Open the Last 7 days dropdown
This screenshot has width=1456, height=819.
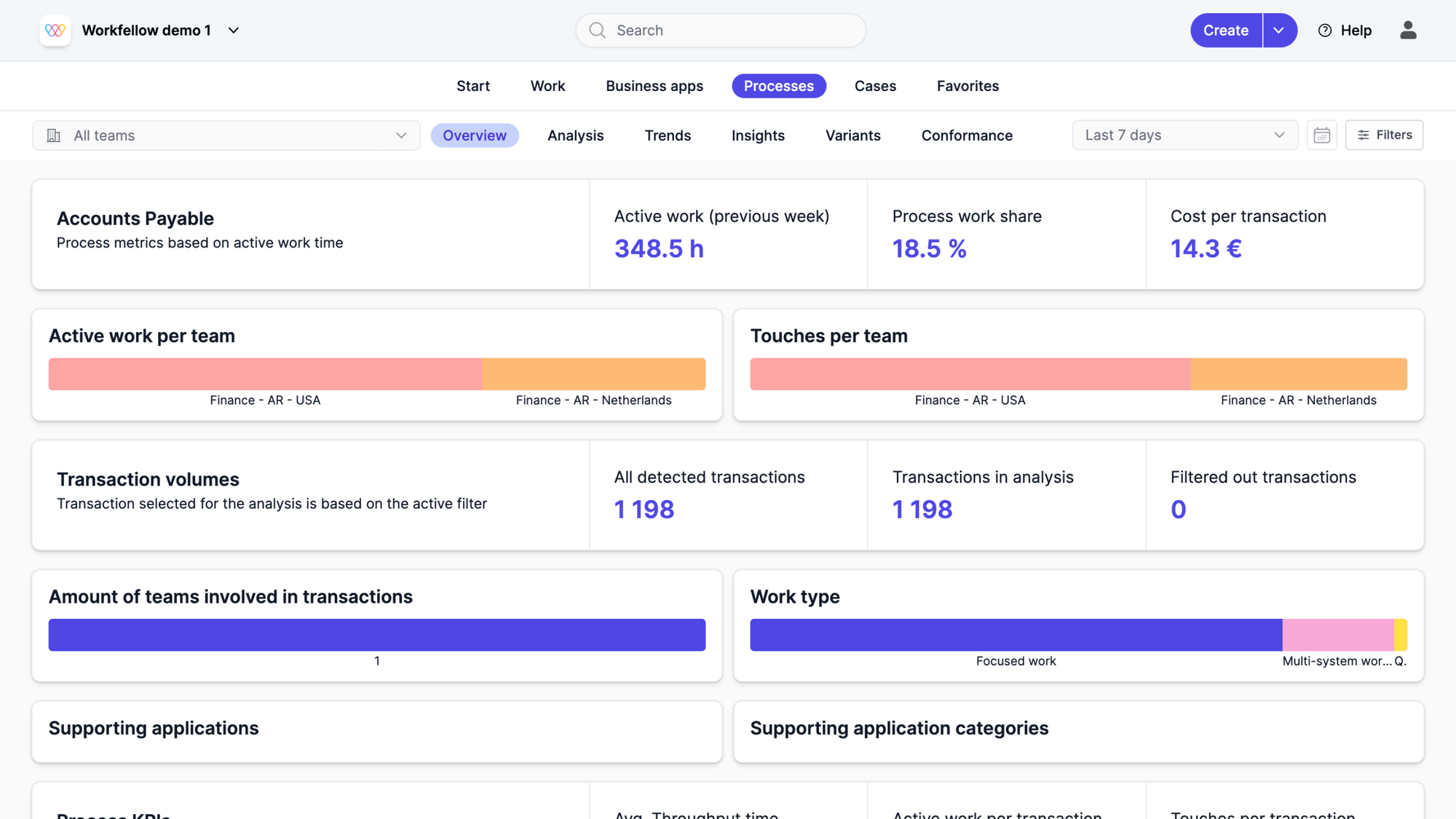1184,135
